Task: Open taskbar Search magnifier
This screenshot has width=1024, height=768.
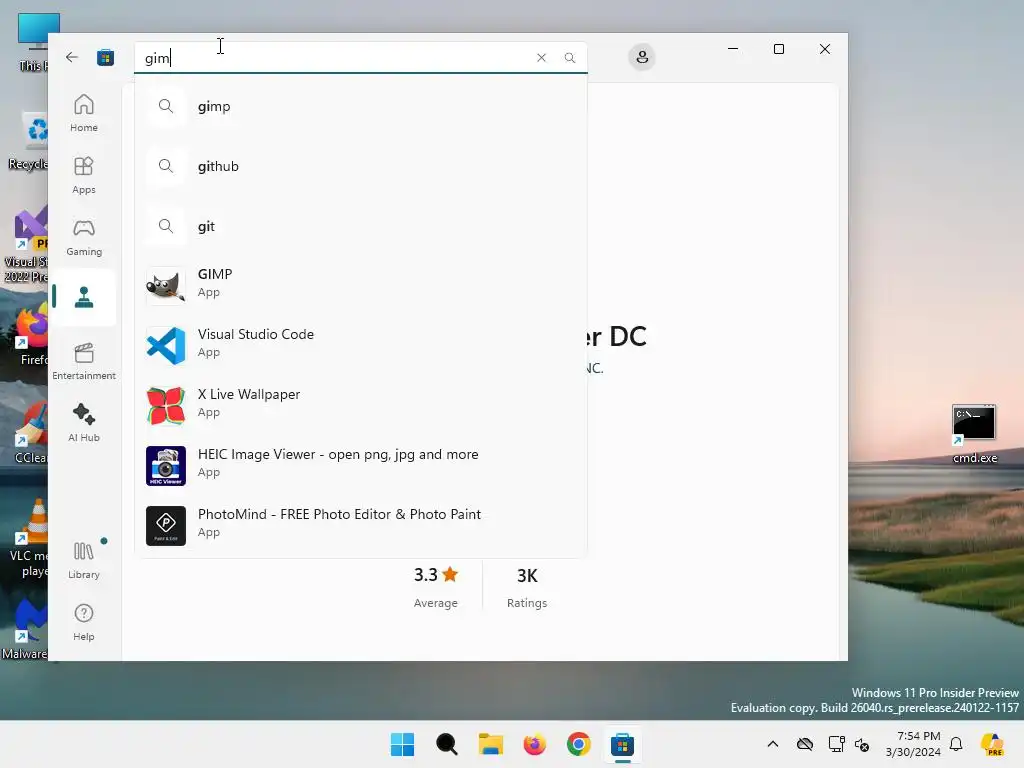Action: (x=447, y=744)
